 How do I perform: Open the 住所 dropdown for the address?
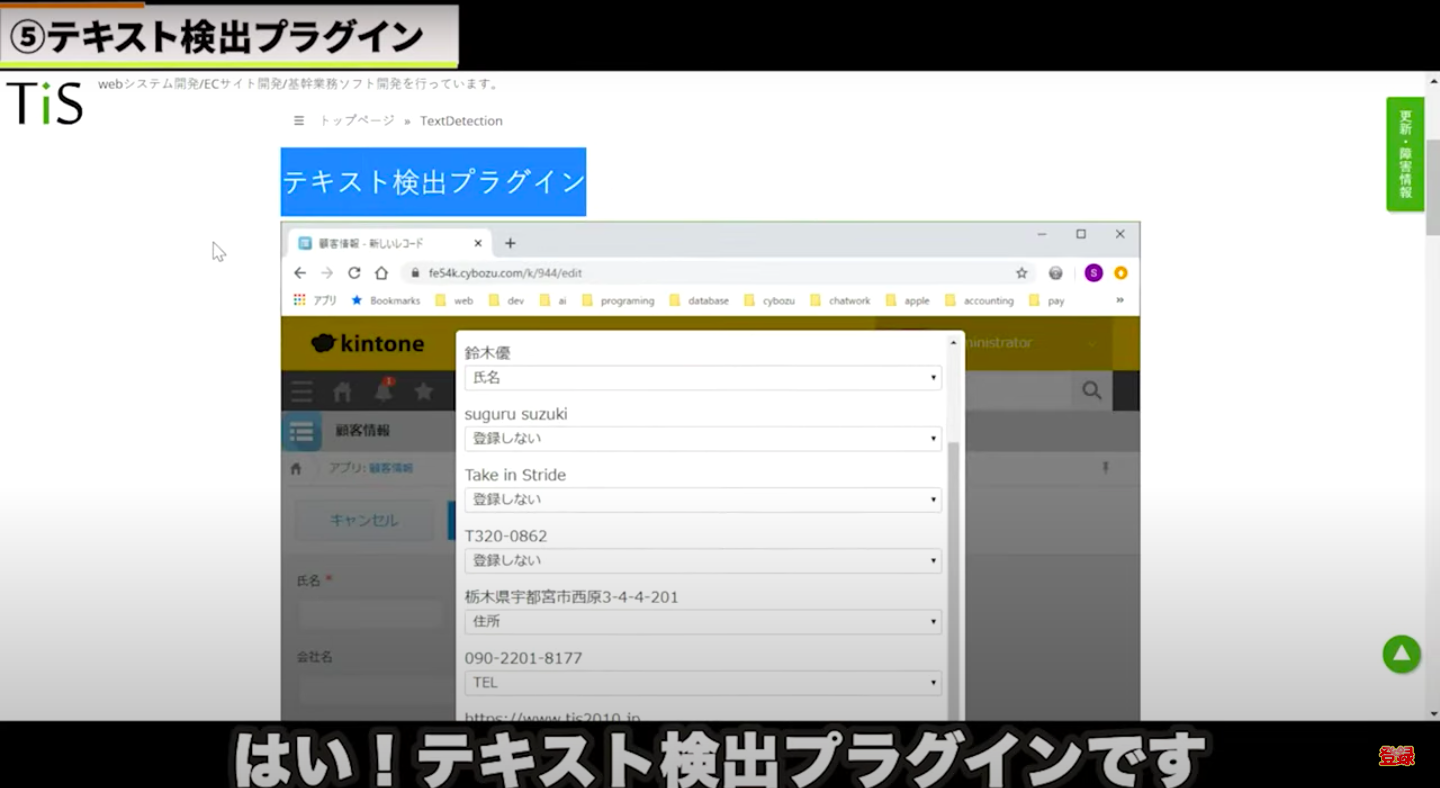click(x=702, y=622)
